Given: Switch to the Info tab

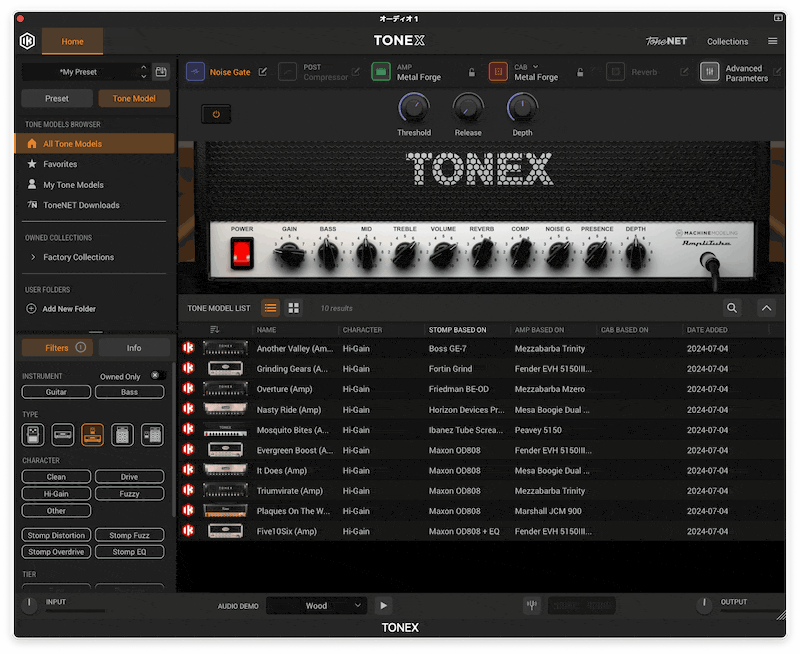Looking at the screenshot, I should coord(134,348).
